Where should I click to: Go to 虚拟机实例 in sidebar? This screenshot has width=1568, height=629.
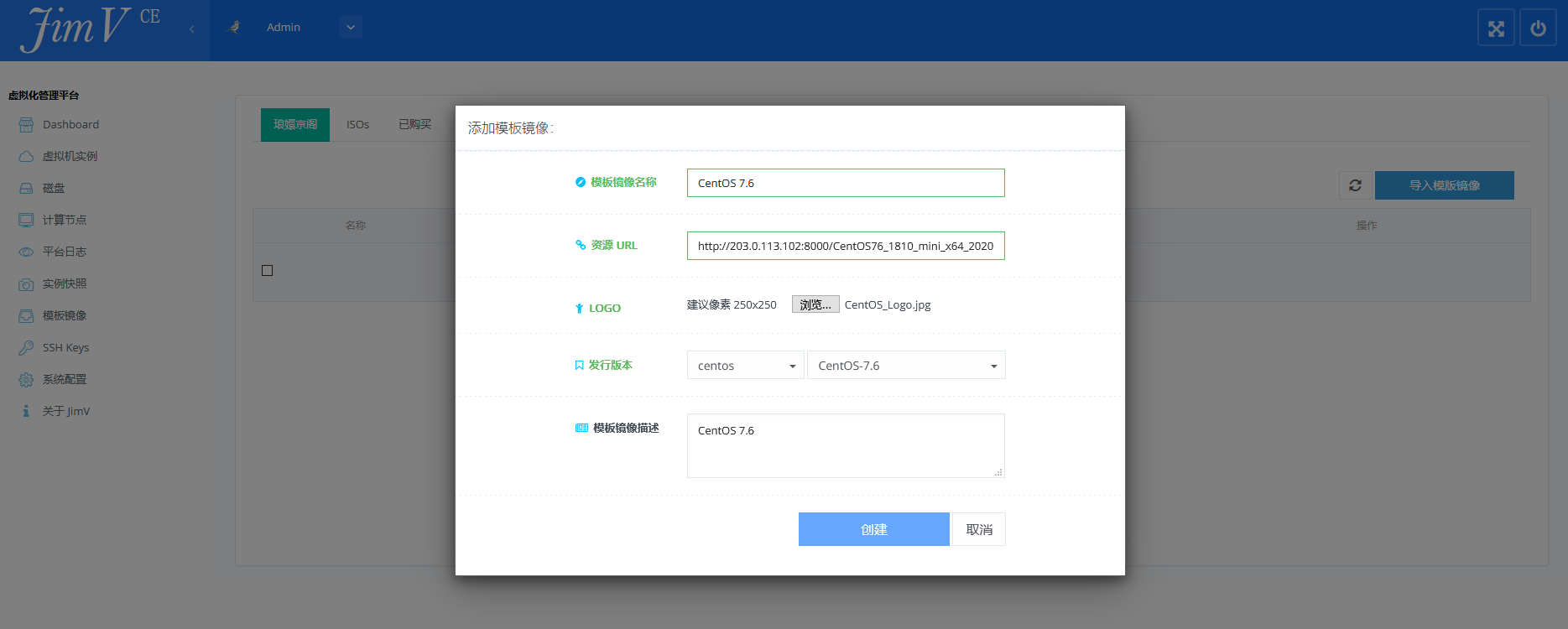tap(70, 156)
